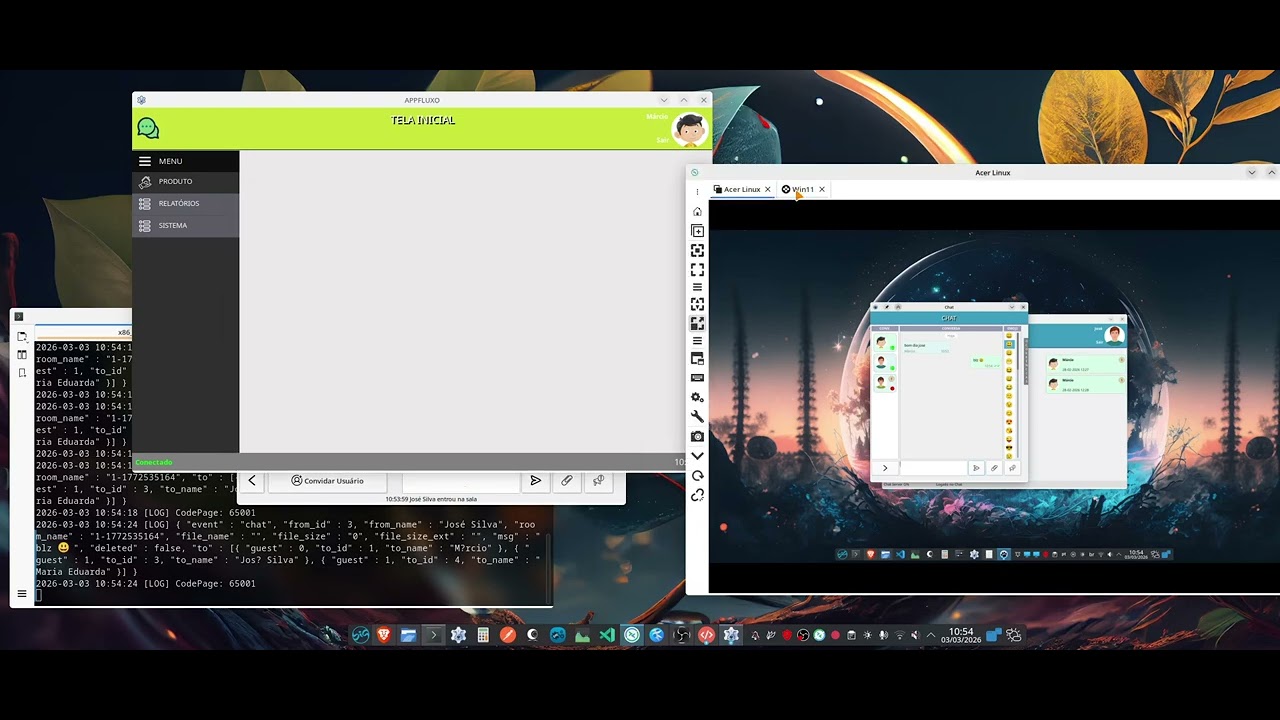Open the SISTEMA menu item
Screen dimensions: 1280x720
pyautogui.click(x=186, y=225)
